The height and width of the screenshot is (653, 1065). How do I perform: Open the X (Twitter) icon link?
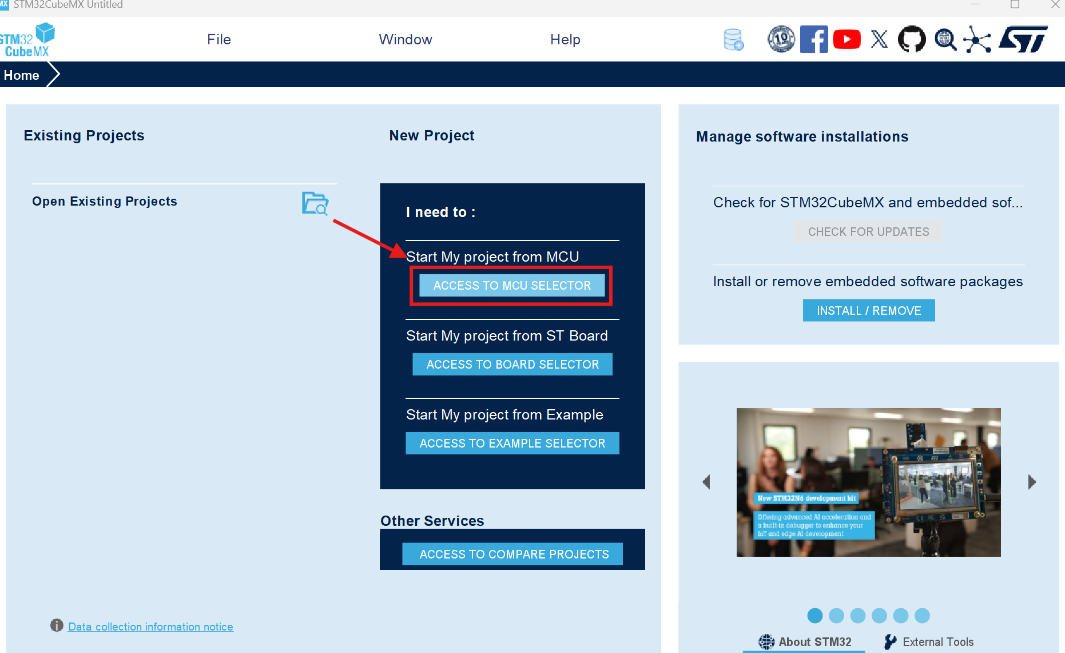click(x=879, y=39)
